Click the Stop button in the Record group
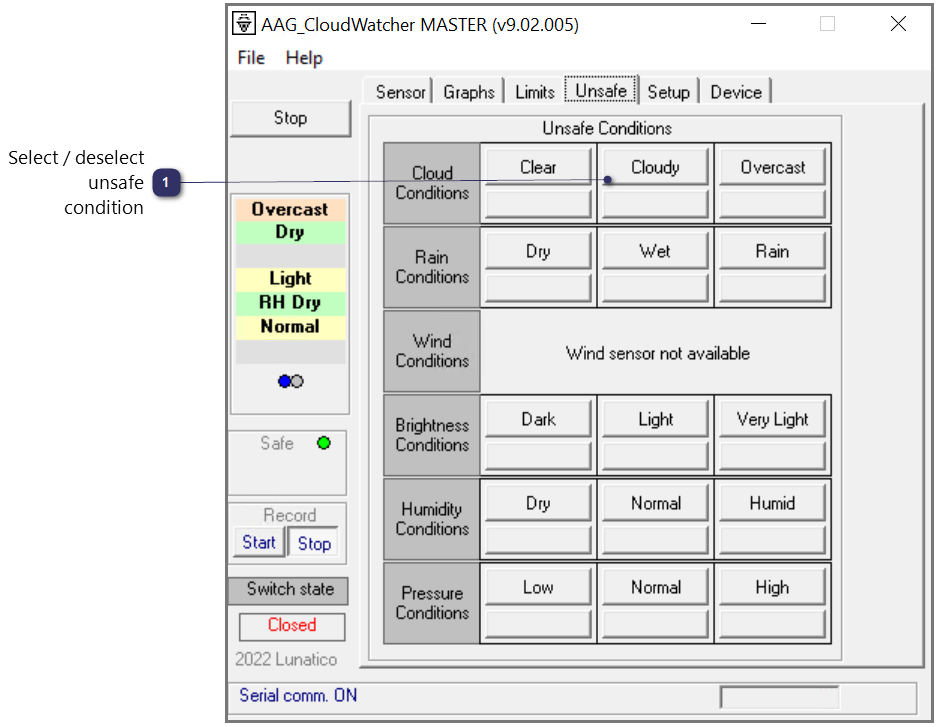This screenshot has height=727, width=937. click(314, 543)
